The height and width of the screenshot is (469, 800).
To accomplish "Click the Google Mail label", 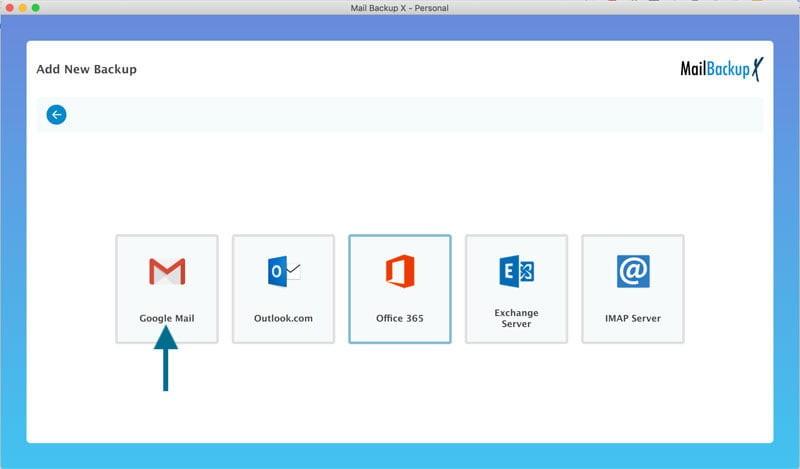I will click(x=167, y=318).
